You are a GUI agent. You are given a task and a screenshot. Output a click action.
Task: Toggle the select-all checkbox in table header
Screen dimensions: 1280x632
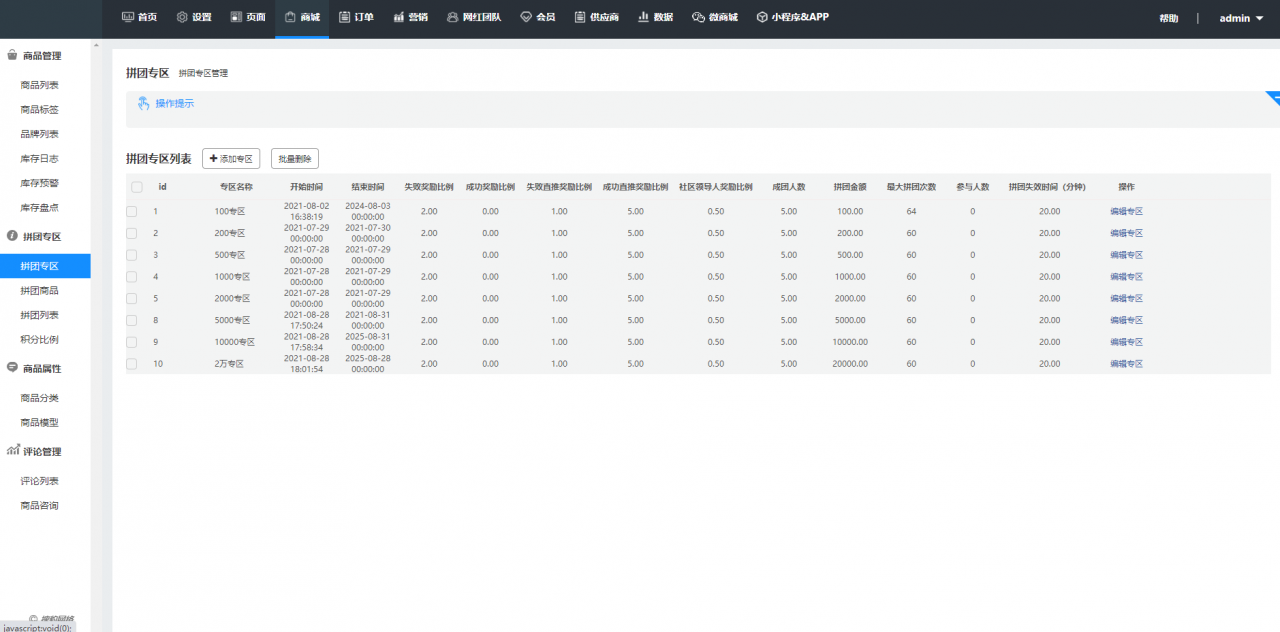click(136, 187)
